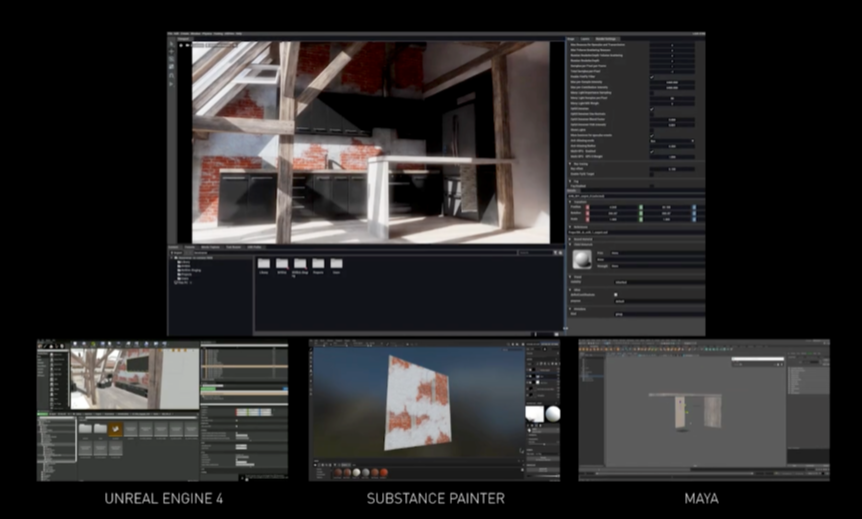The image size is (862, 519).
Task: Expand the root item in the content tree
Action: 173,257
